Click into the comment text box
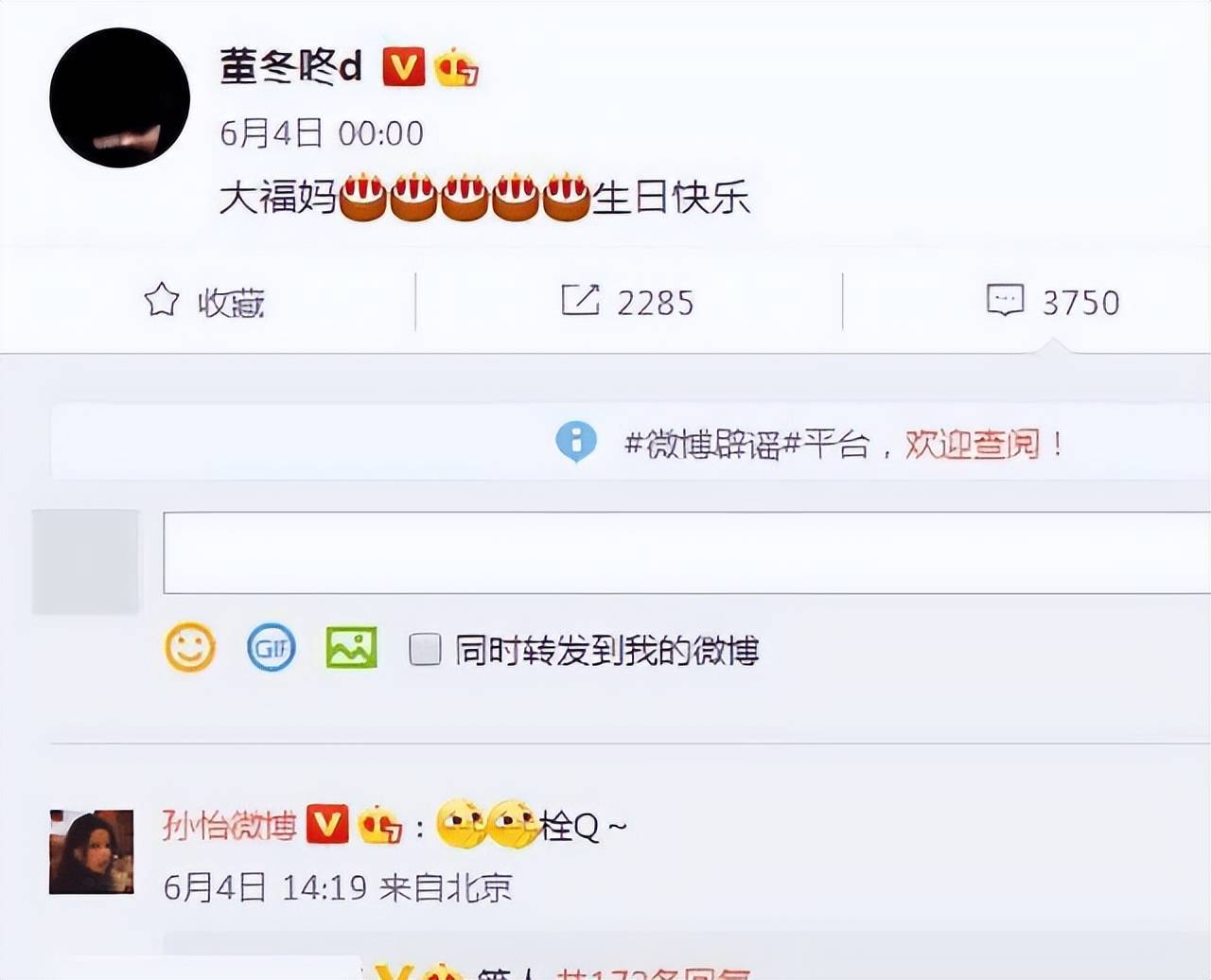 tap(687, 553)
